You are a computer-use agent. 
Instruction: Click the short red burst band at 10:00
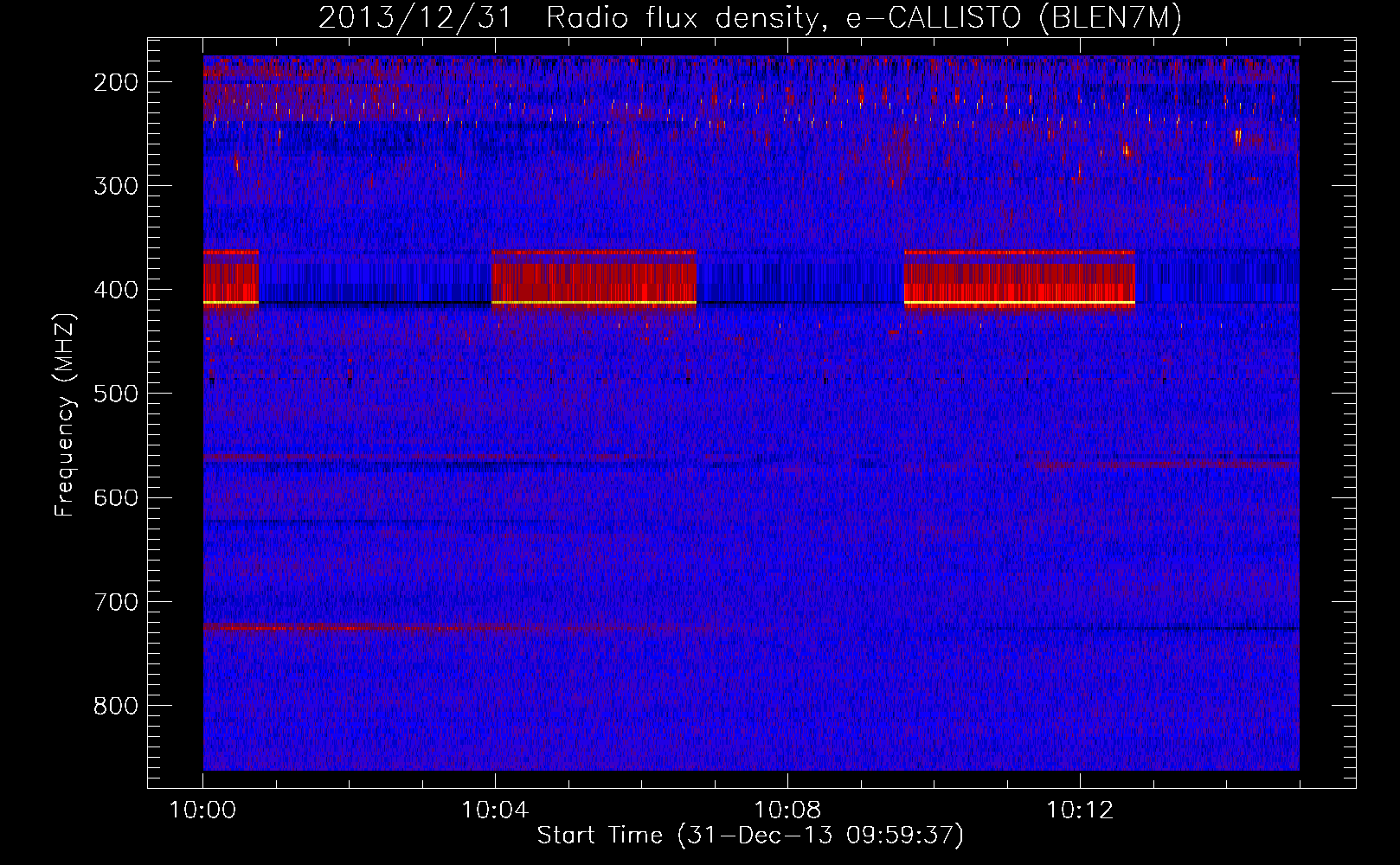pyautogui.click(x=231, y=279)
